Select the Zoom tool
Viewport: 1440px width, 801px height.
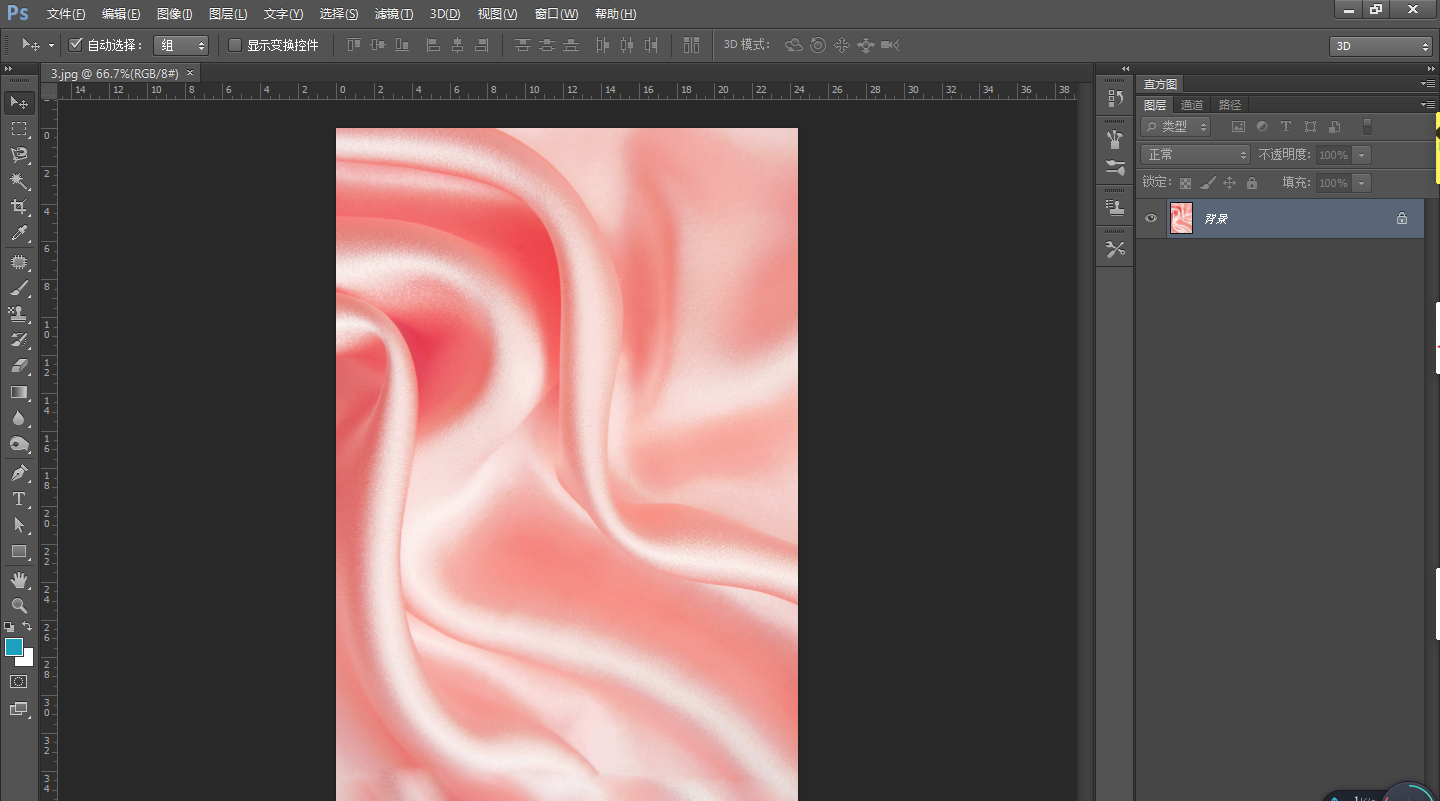[x=19, y=606]
